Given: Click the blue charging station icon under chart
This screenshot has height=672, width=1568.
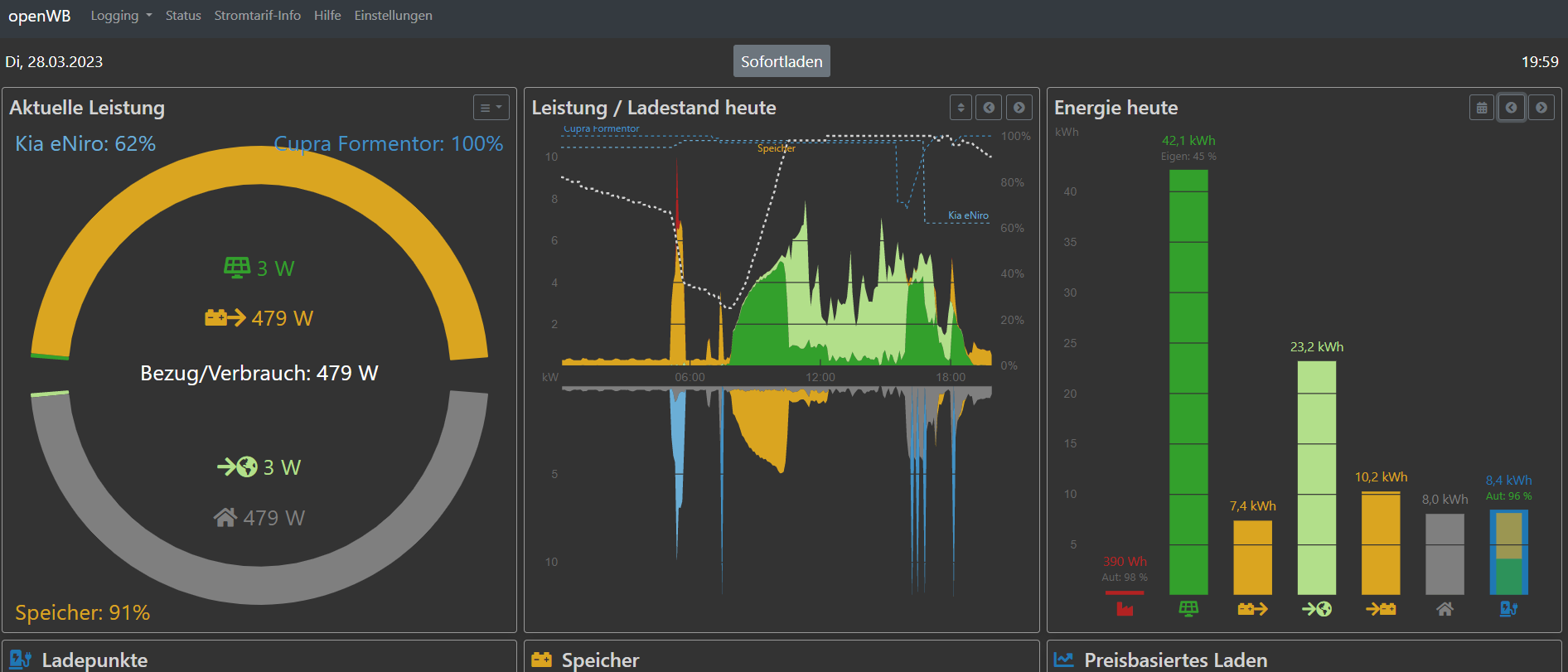Looking at the screenshot, I should tap(1508, 609).
